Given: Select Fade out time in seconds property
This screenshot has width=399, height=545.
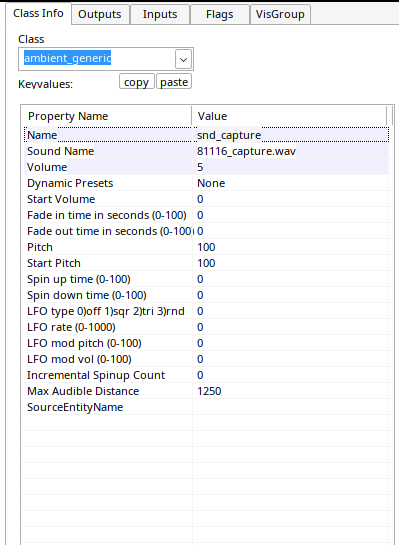Looking at the screenshot, I should tap(109, 231).
